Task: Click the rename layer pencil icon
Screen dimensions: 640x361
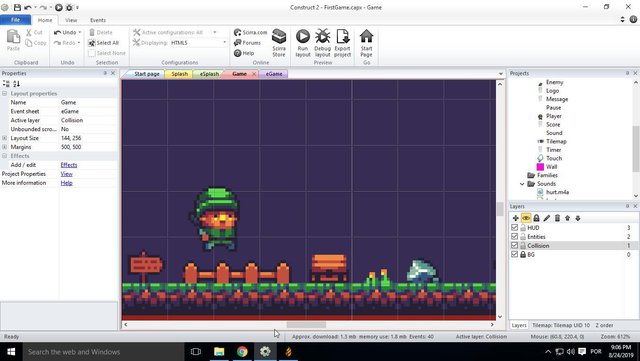Action: point(547,218)
